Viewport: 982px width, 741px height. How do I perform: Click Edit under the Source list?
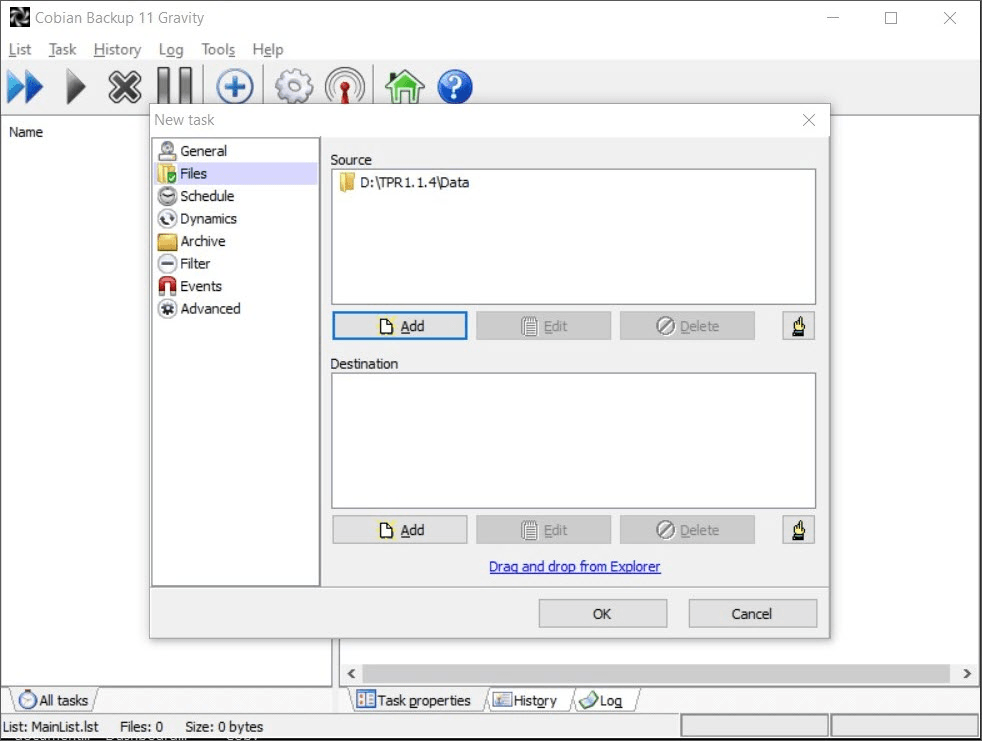tap(543, 326)
